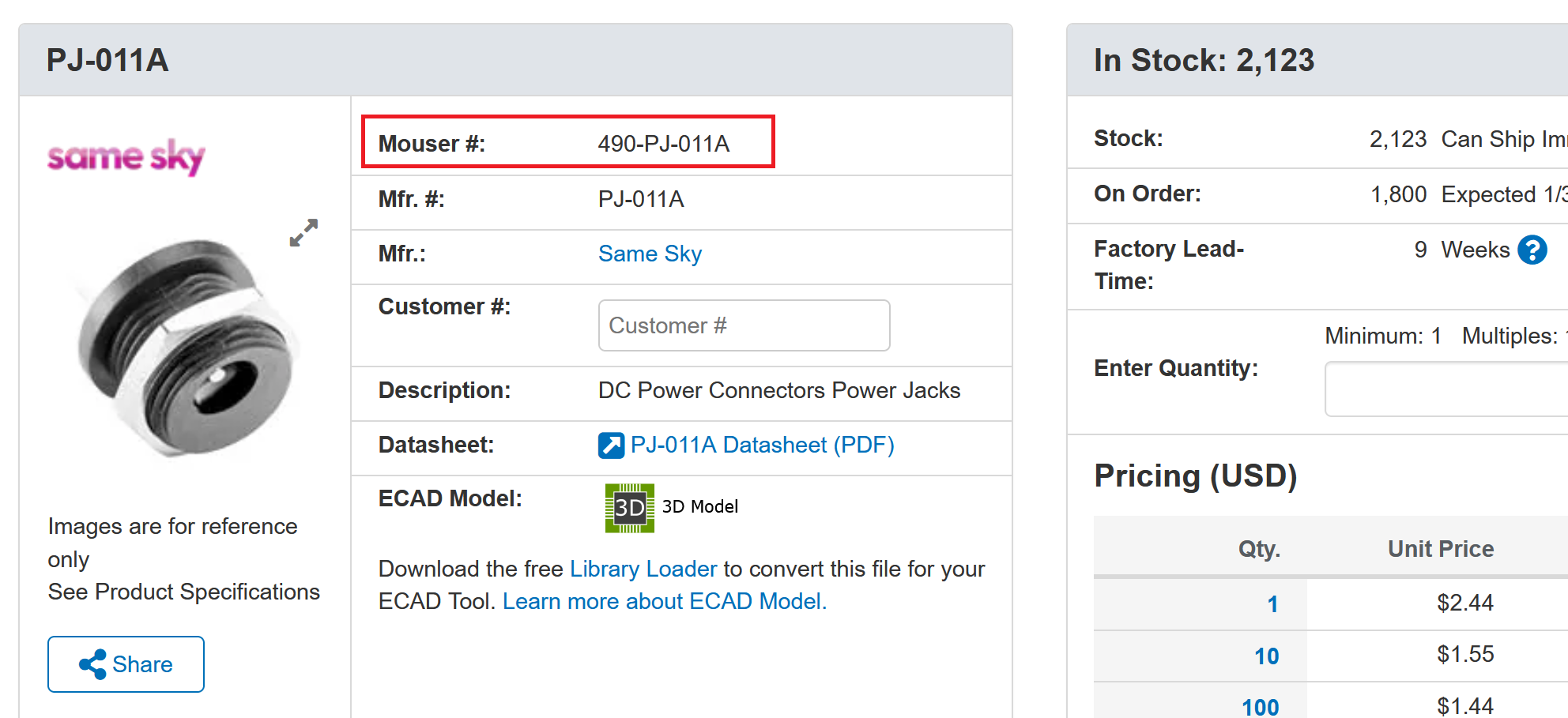Click the See Product Specifications text
Image resolution: width=1568 pixels, height=718 pixels.
pyautogui.click(x=183, y=592)
